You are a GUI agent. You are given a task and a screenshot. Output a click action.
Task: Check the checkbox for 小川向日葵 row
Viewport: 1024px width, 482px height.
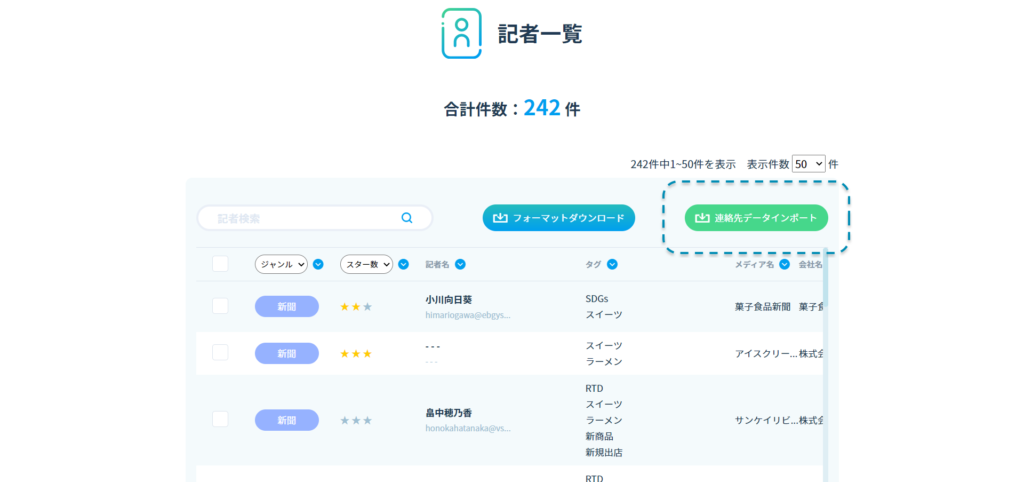coord(220,306)
